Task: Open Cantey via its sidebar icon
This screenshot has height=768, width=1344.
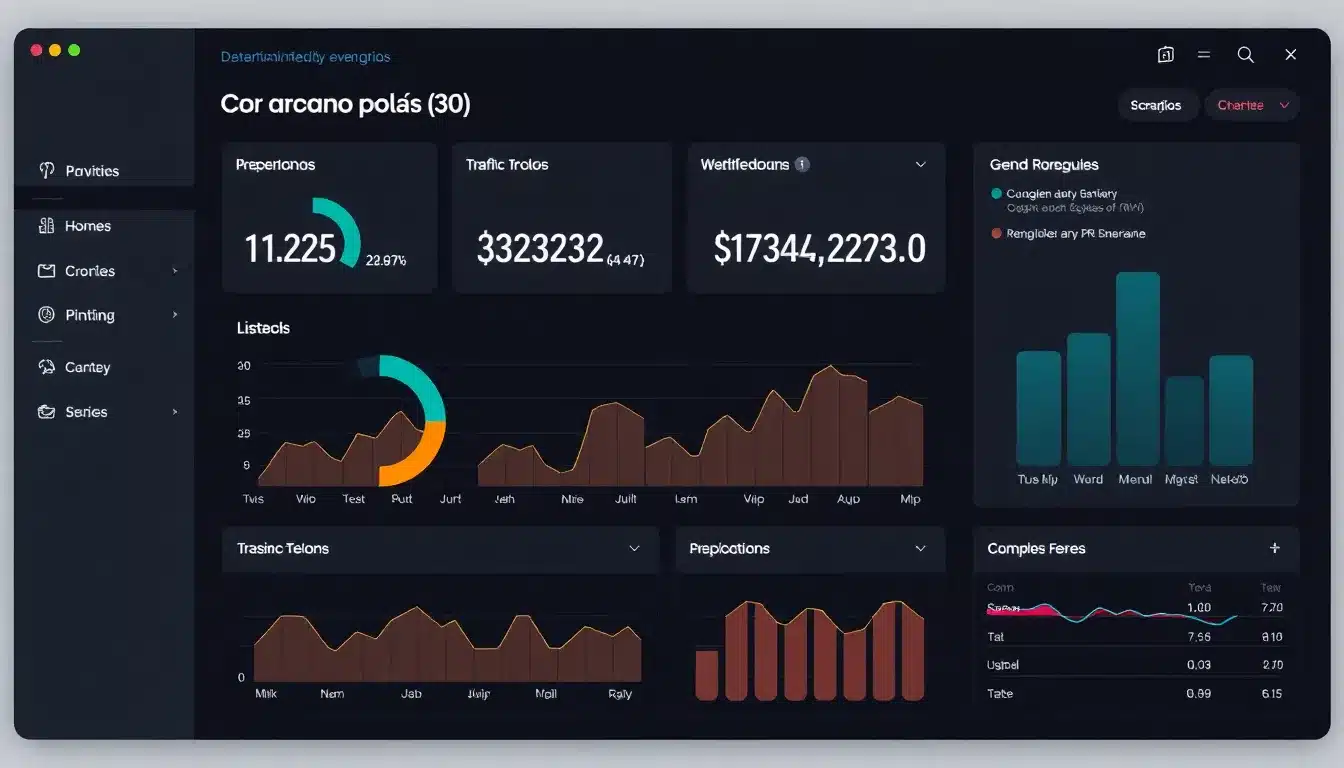Action: [47, 366]
